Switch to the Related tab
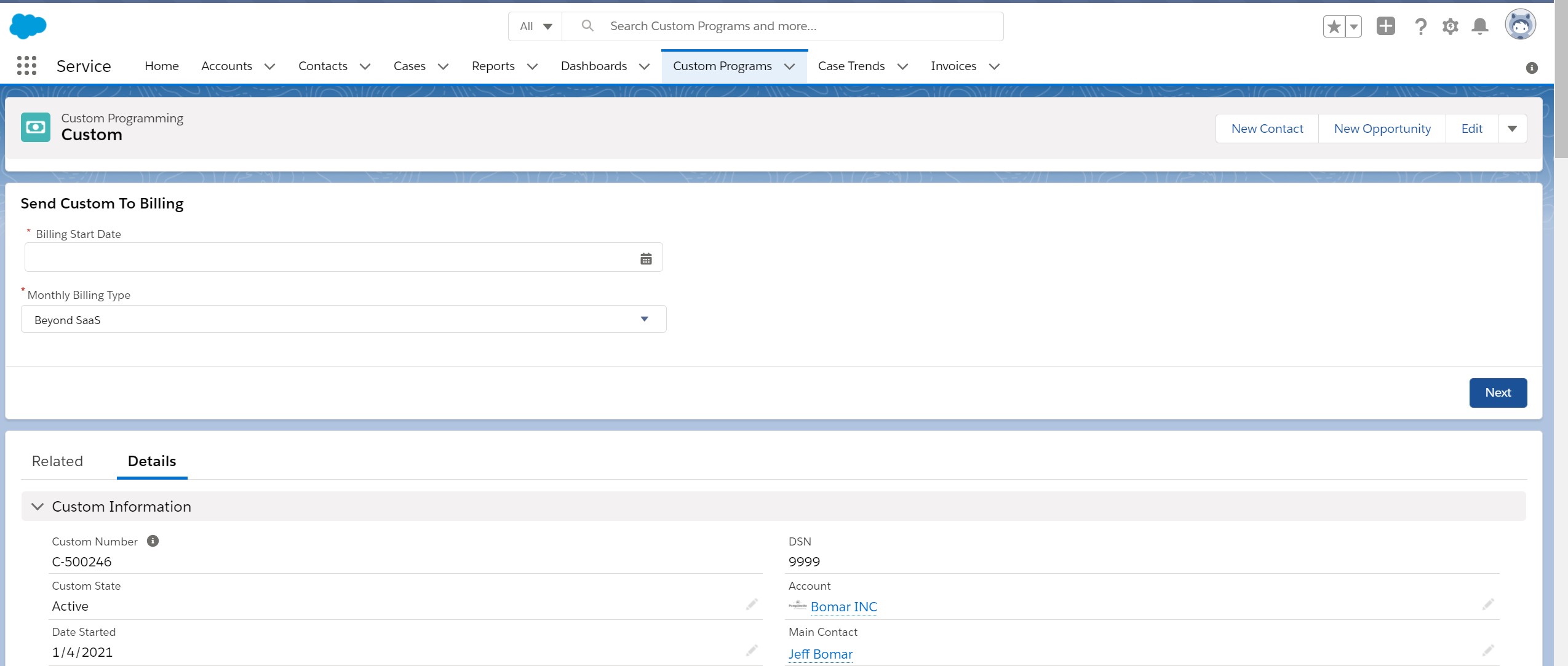The height and width of the screenshot is (666, 1568). (x=57, y=461)
